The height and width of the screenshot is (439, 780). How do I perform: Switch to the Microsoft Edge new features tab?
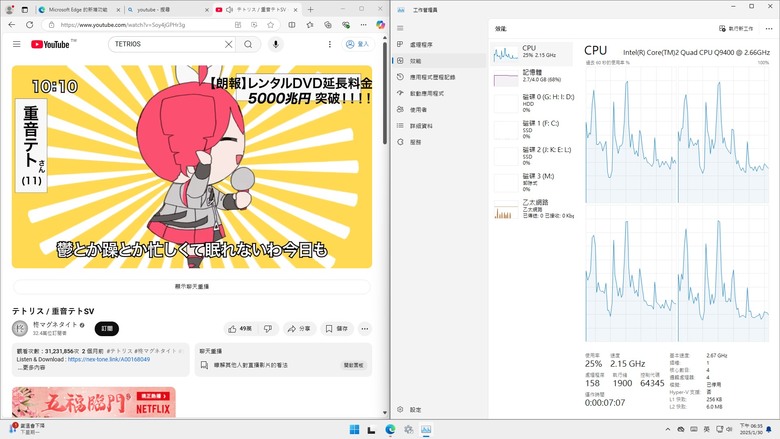80,9
